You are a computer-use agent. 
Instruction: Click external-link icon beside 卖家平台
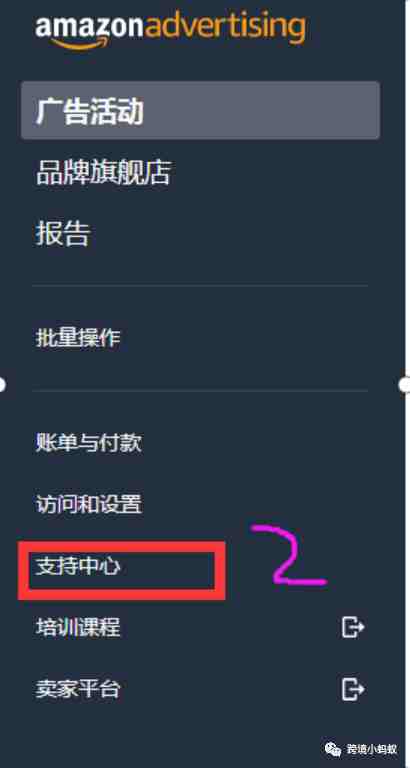[x=353, y=689]
